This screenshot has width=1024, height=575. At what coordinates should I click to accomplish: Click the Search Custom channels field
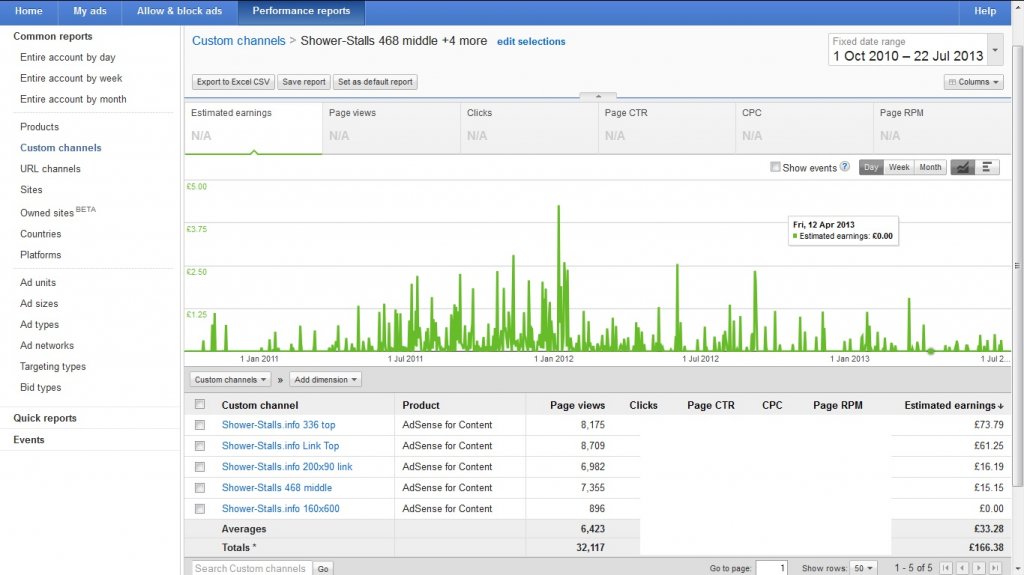pos(251,568)
